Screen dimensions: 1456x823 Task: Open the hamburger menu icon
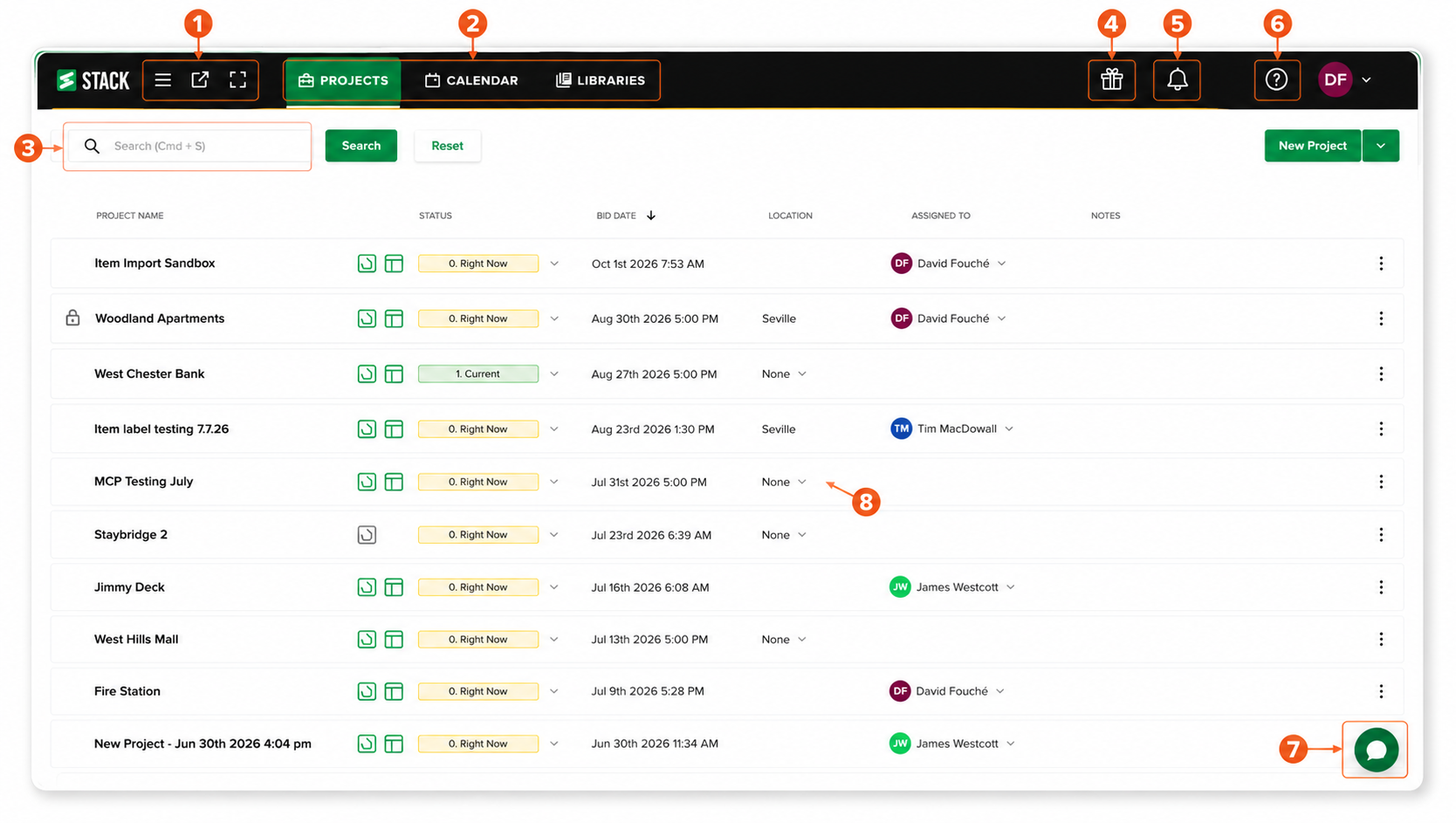pyautogui.click(x=162, y=80)
